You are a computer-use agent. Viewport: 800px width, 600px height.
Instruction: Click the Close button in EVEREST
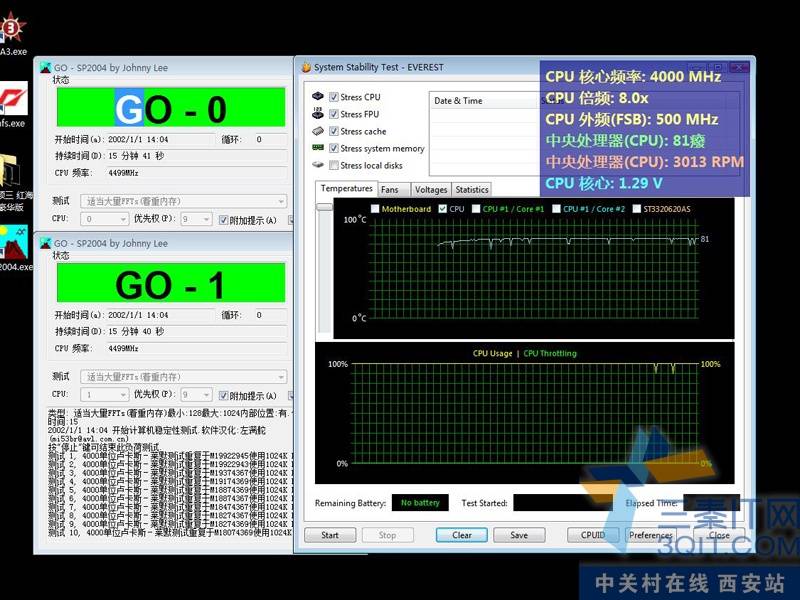[719, 535]
